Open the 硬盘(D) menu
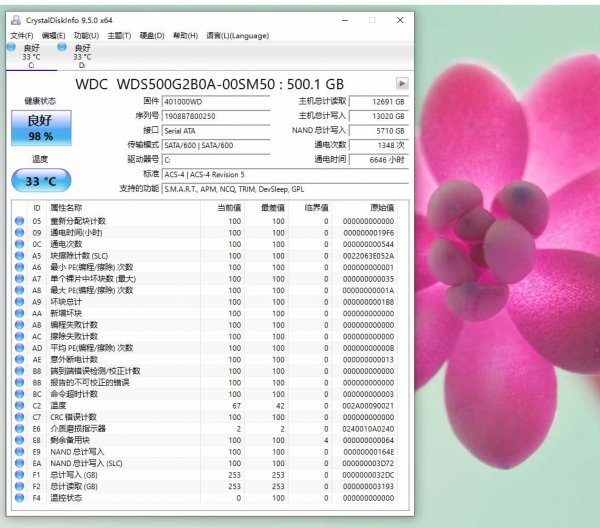Screen dimensions: 600x528 pos(152,36)
